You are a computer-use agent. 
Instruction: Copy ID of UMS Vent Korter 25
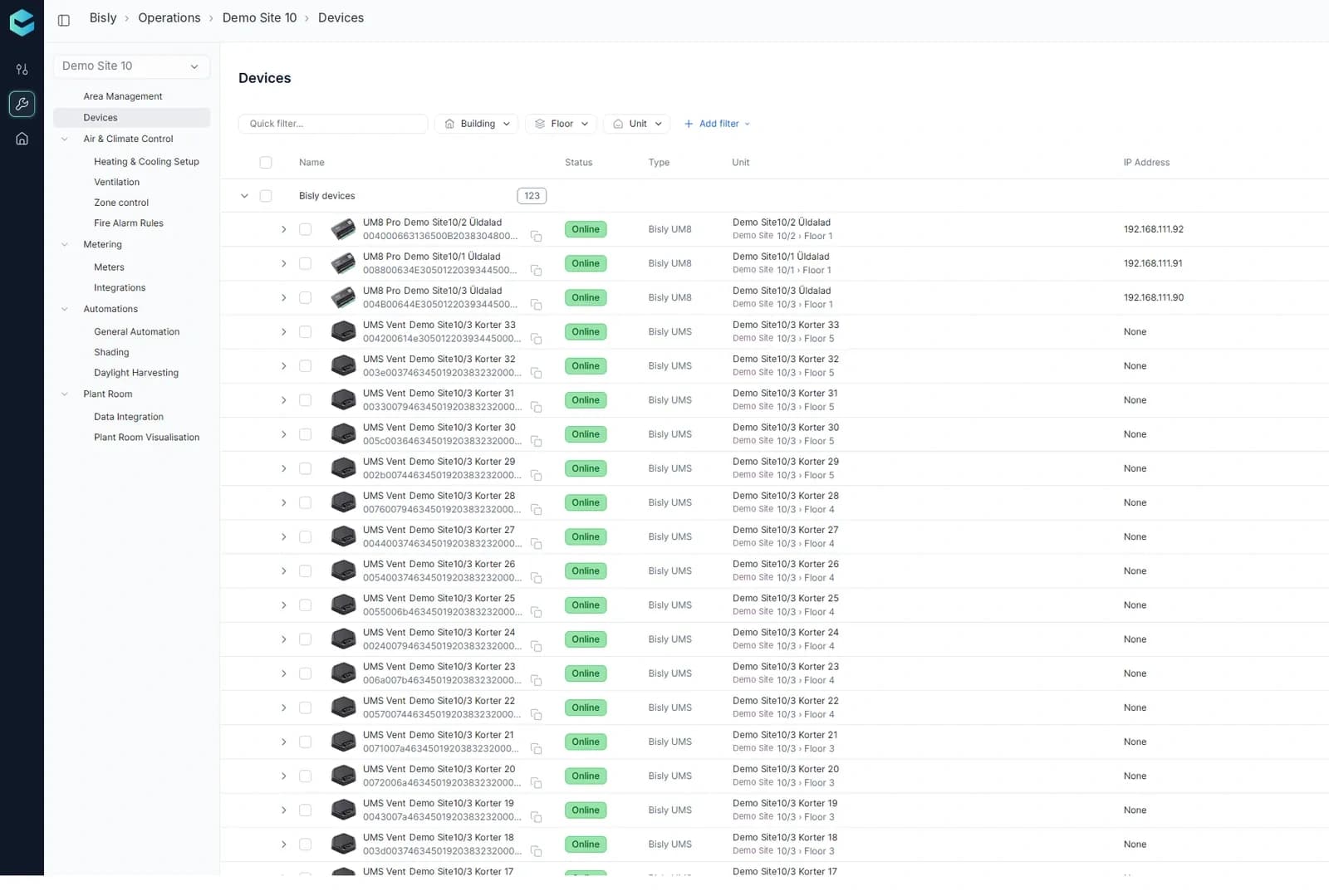(537, 613)
